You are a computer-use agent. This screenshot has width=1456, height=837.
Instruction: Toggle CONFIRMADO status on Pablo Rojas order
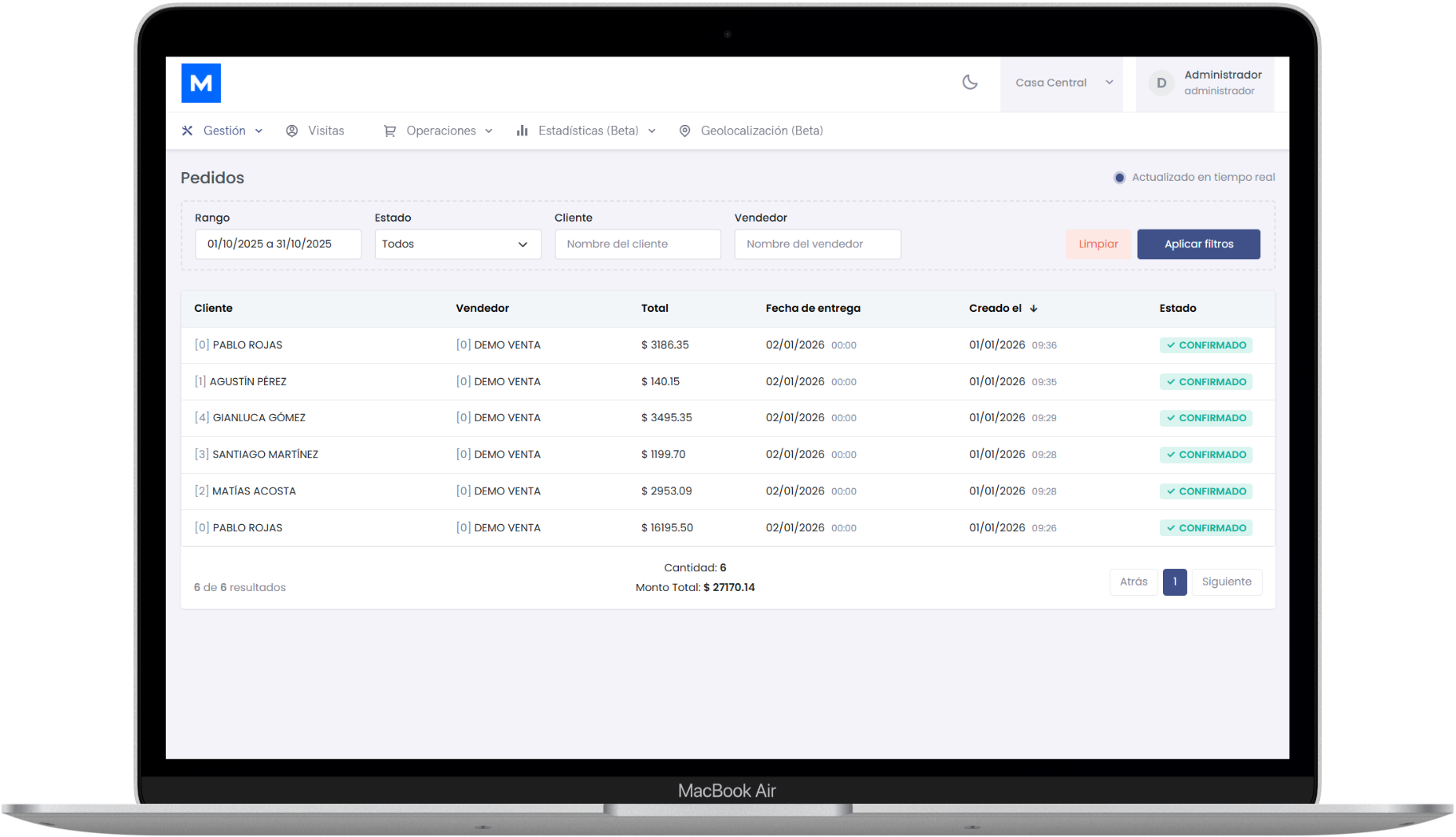1205,344
